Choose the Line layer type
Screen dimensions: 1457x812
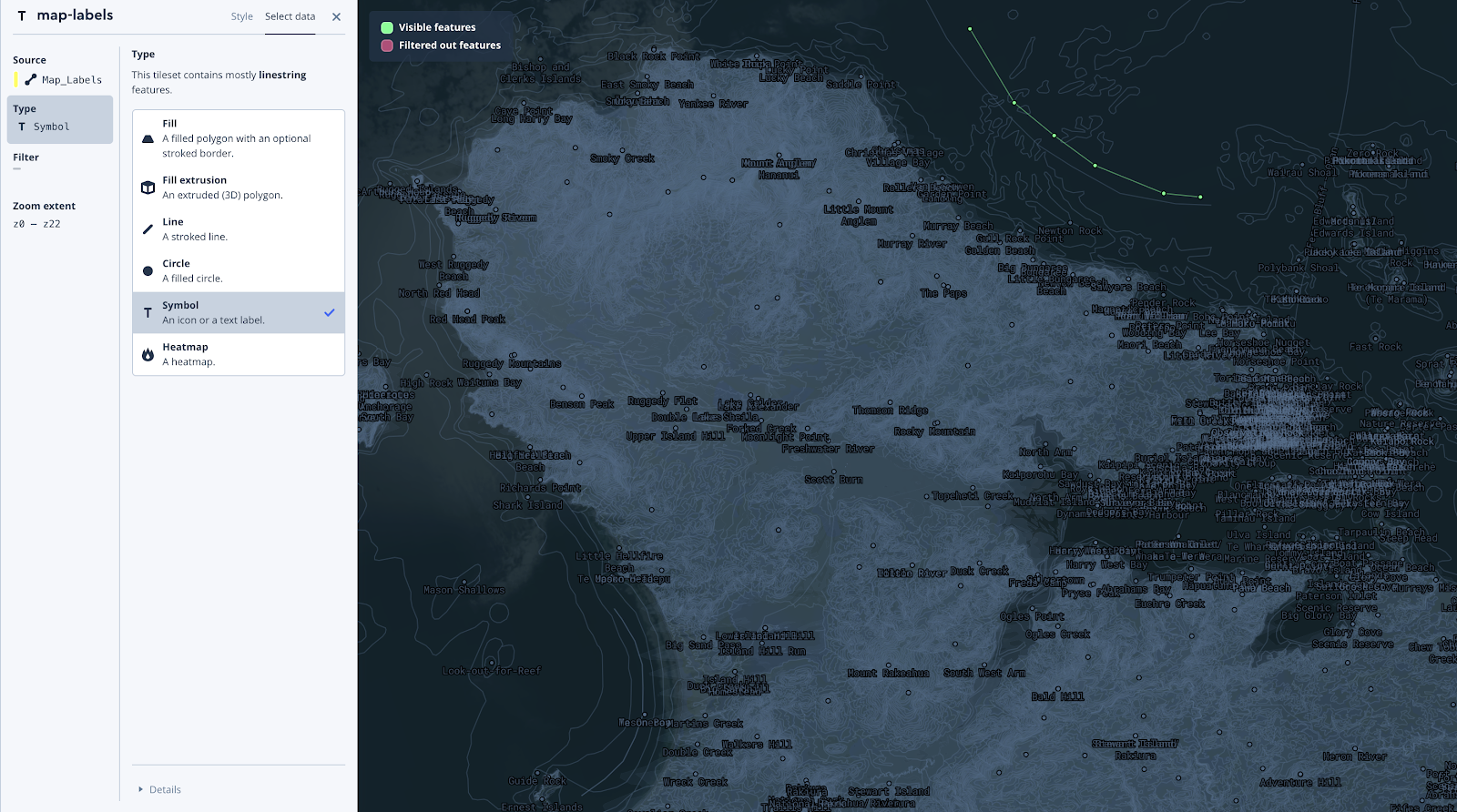coord(239,229)
